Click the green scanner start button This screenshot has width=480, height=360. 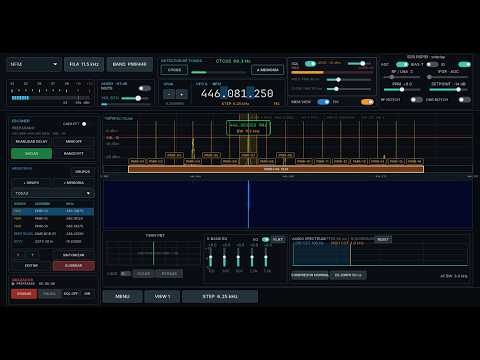(x=32, y=154)
